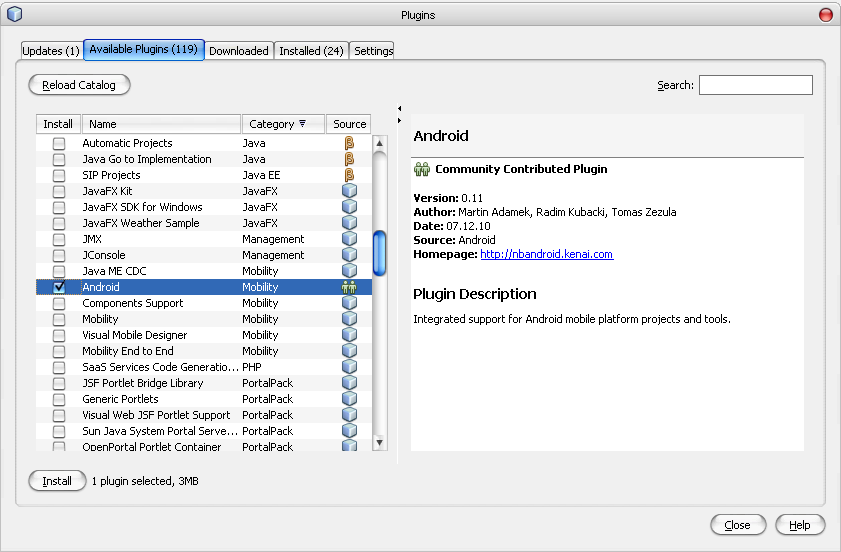Check the JavaFX SDK for Windows checkbox

click(59, 208)
